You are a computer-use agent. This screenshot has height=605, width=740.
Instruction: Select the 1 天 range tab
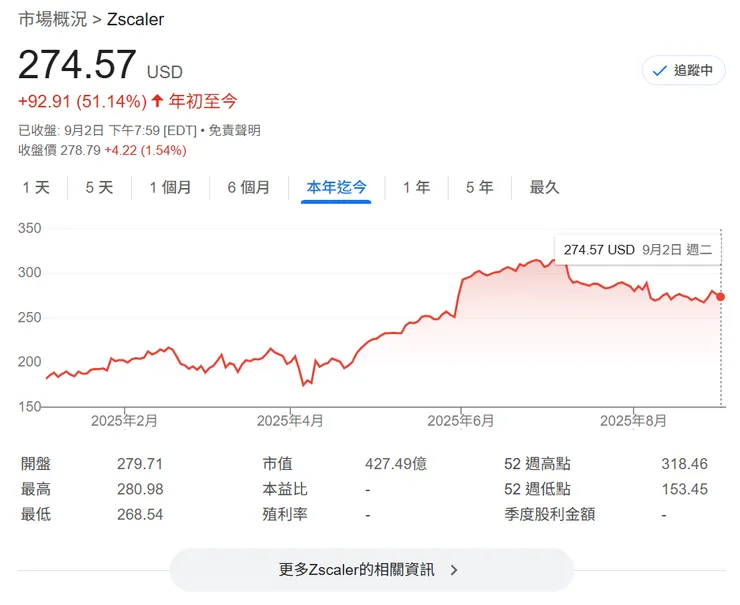[x=36, y=187]
